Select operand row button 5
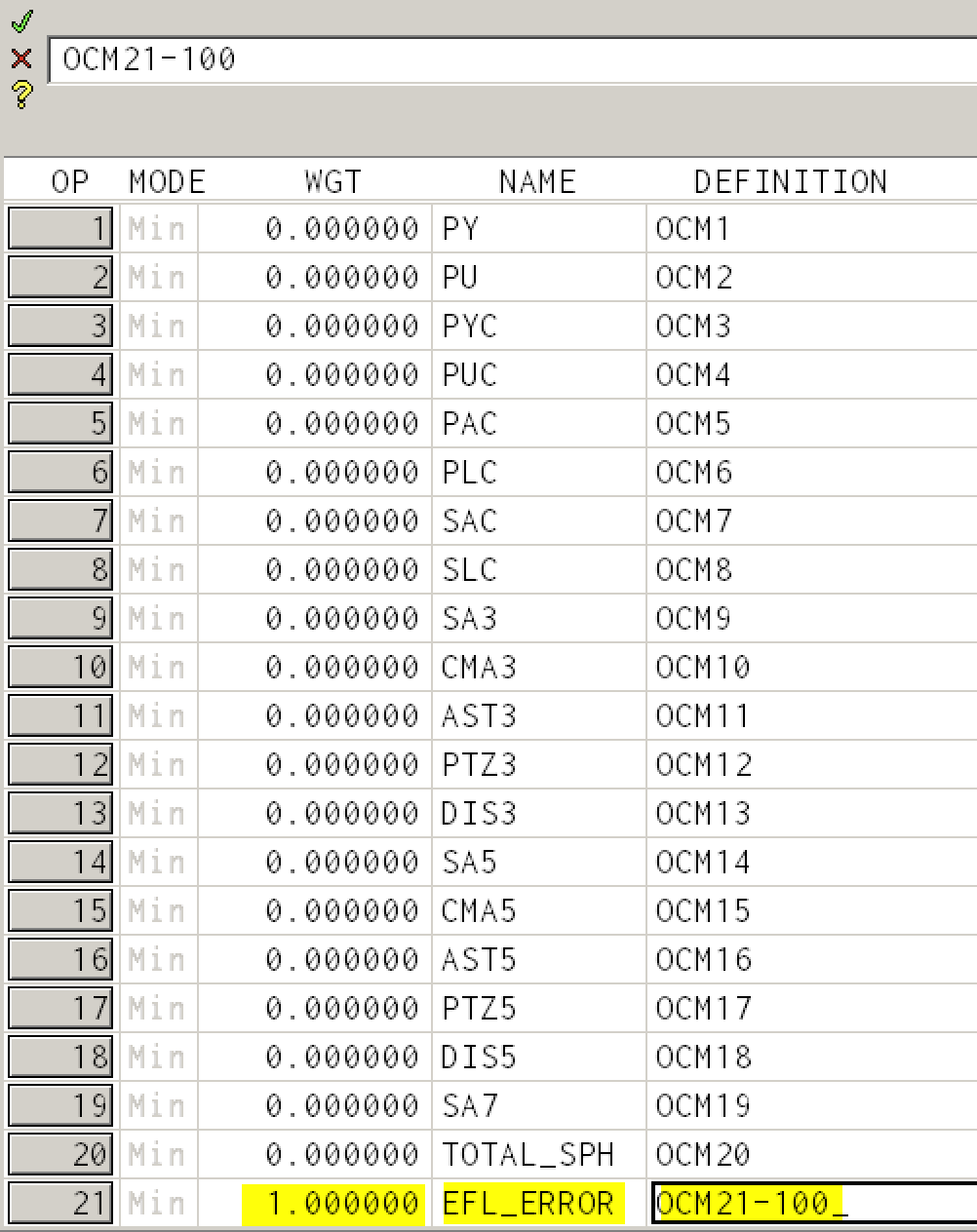Image resolution: width=977 pixels, height=1232 pixels. click(x=60, y=423)
